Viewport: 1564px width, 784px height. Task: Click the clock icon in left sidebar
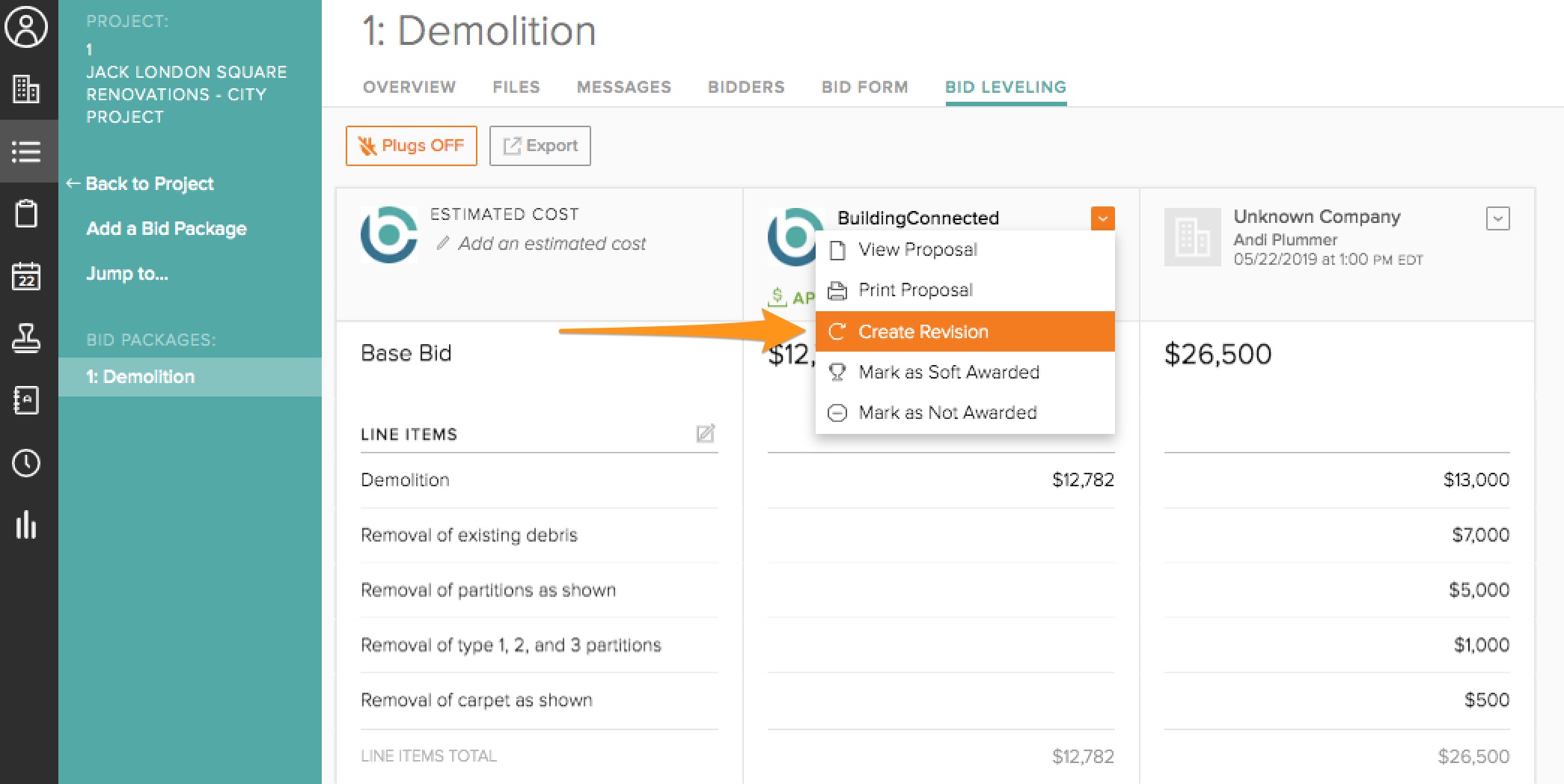tap(27, 463)
